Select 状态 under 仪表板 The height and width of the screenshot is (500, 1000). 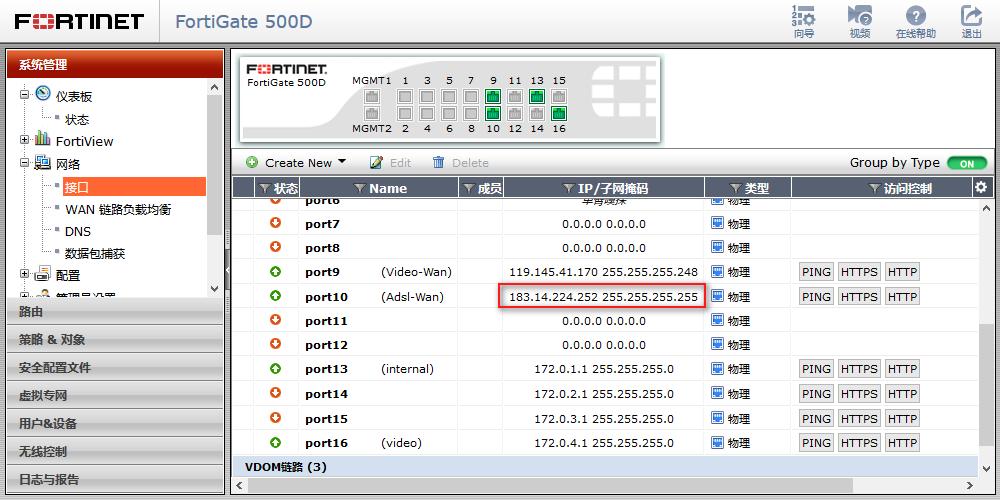click(x=77, y=119)
